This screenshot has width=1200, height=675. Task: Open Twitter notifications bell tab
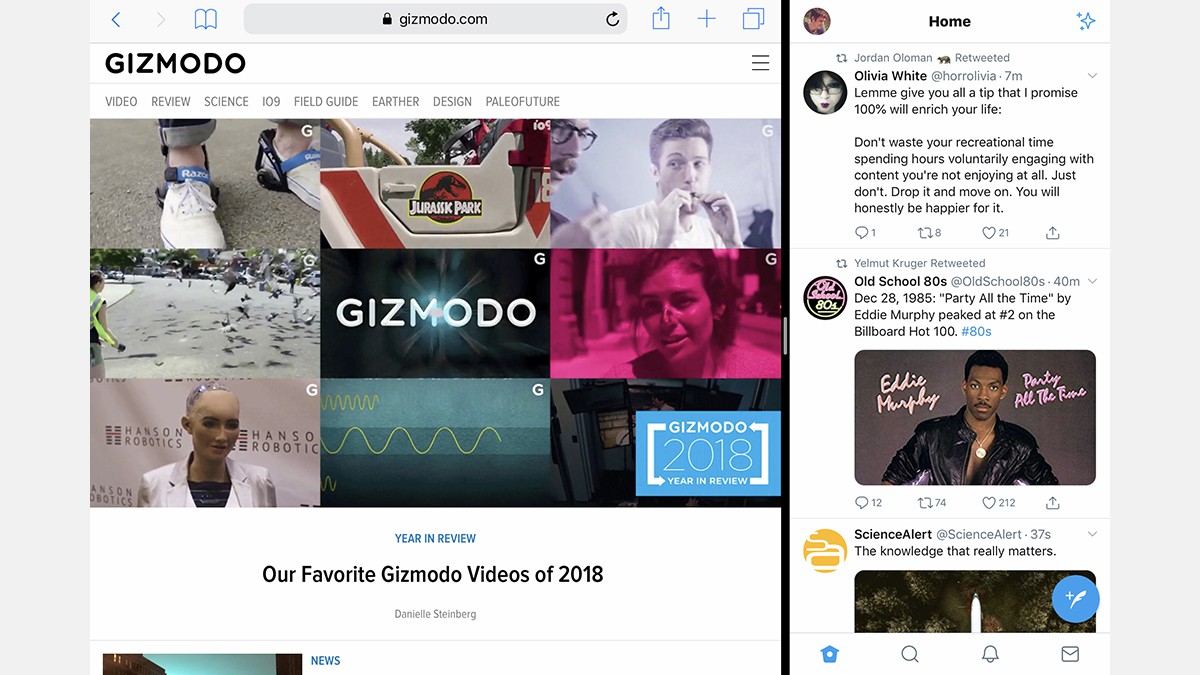[x=990, y=654]
